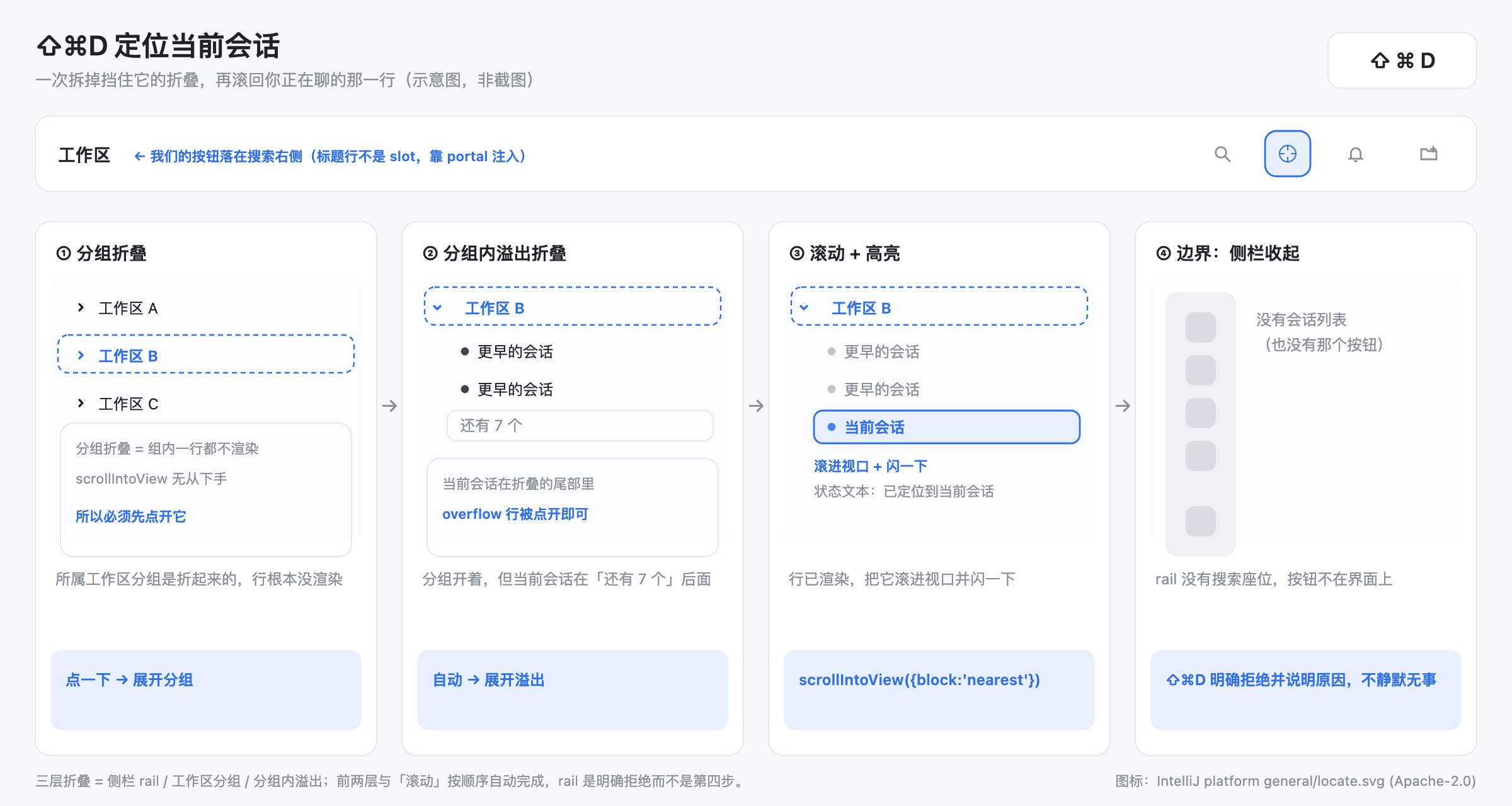
Task: Click 状态文本：已定位到当前会话
Action: tap(904, 491)
